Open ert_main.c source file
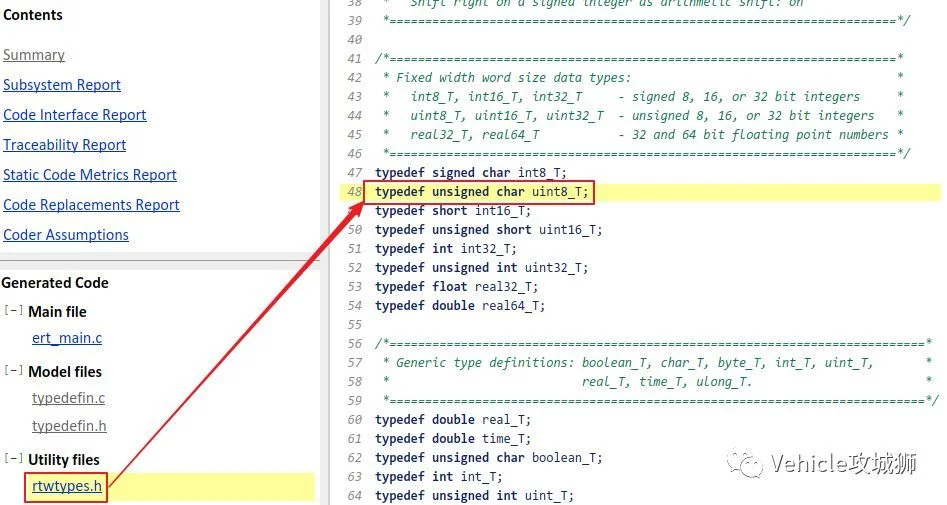Viewport: 947px width, 505px height. pos(67,338)
